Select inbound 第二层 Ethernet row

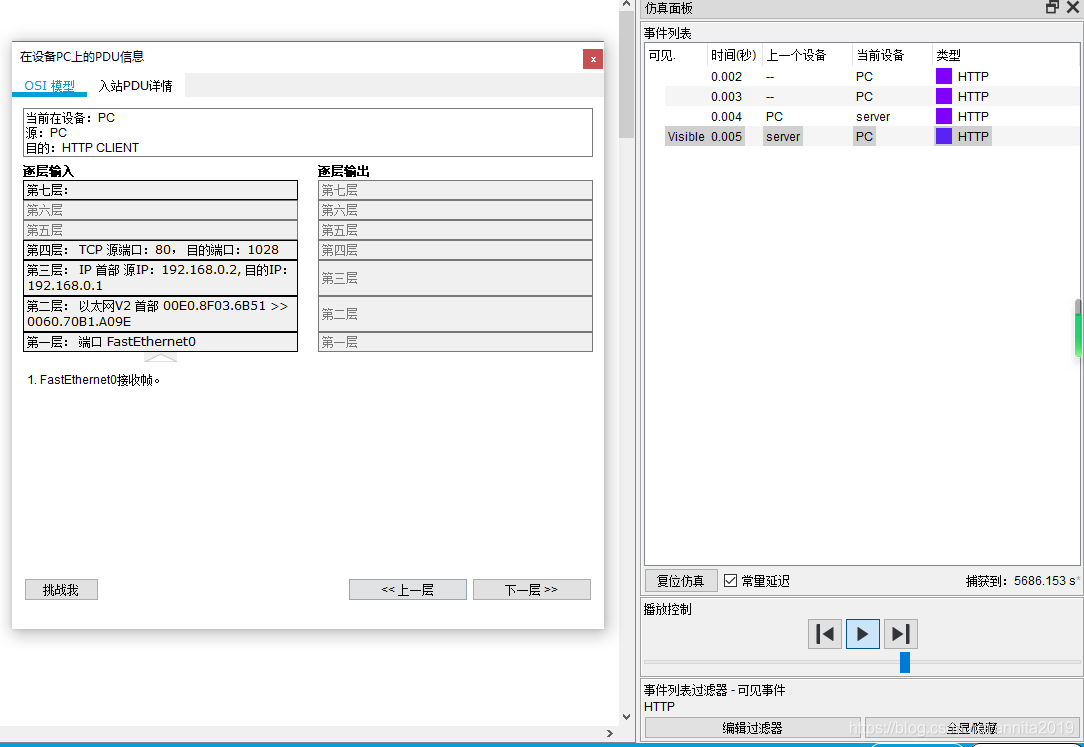(x=160, y=314)
